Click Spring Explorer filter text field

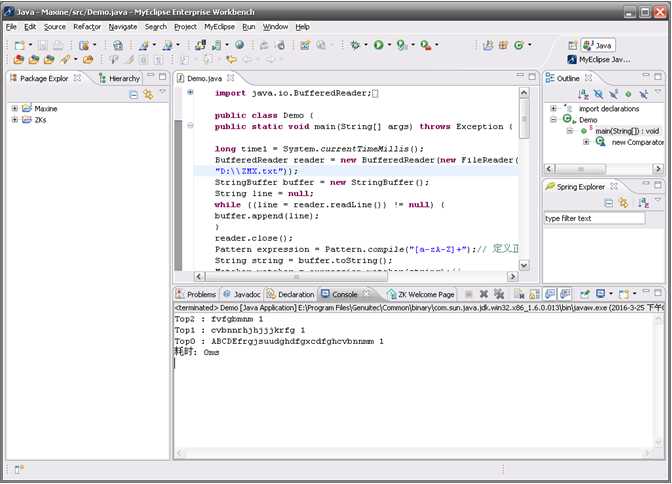(594, 218)
